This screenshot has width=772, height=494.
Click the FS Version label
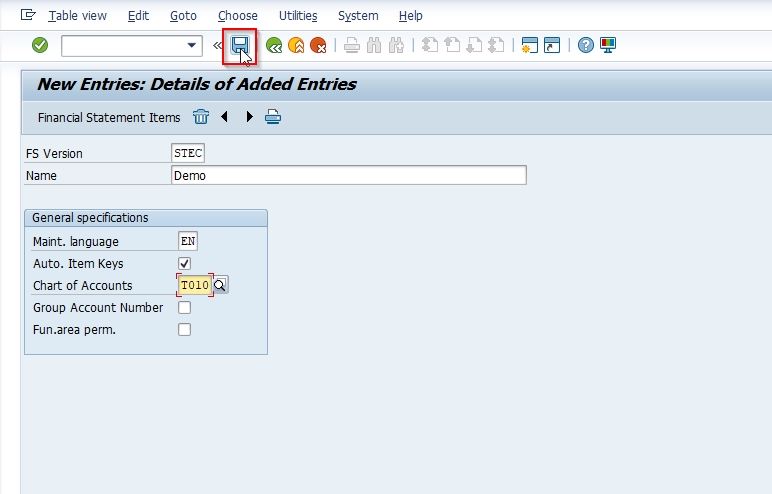(x=54, y=154)
